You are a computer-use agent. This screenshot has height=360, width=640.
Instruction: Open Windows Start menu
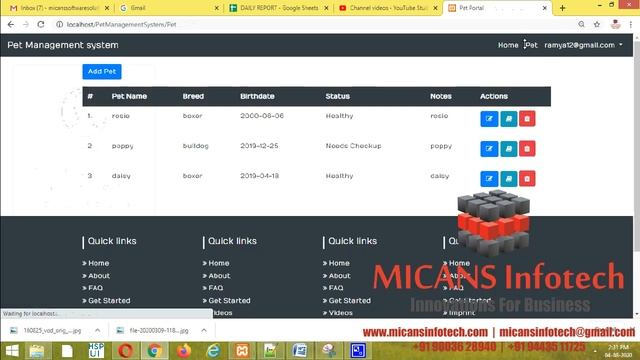[x=12, y=351]
